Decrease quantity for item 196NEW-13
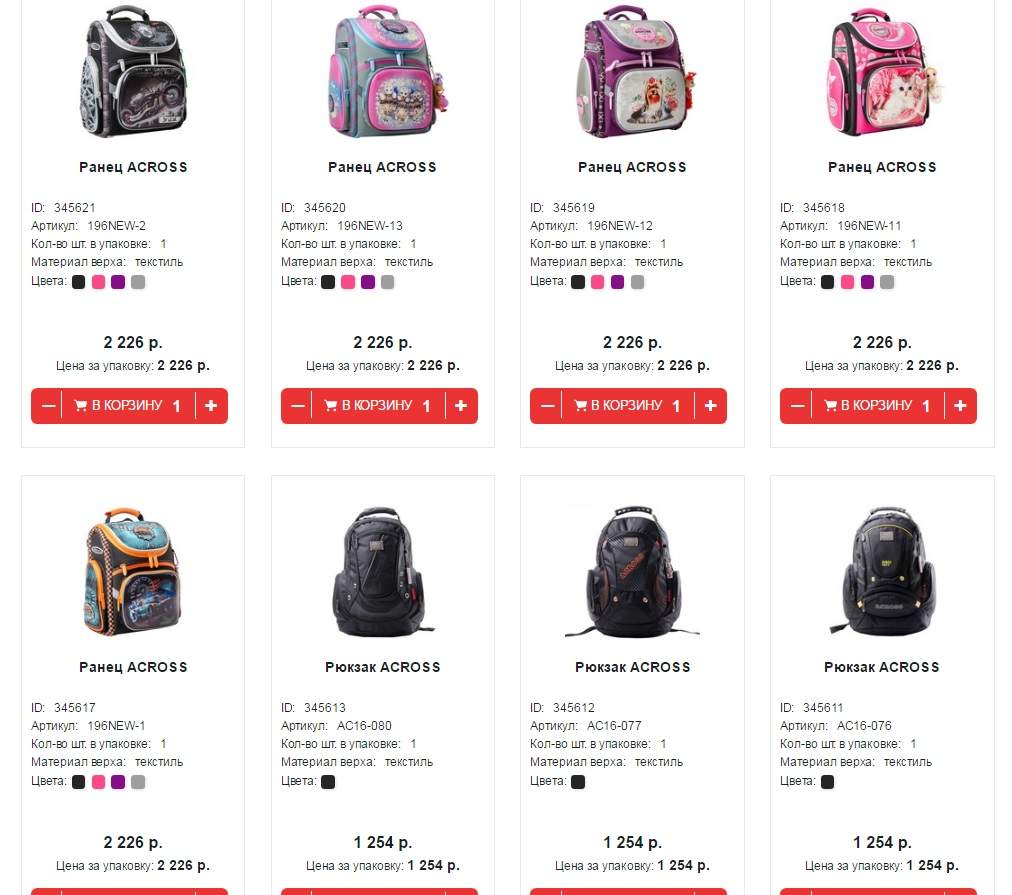 tap(298, 406)
